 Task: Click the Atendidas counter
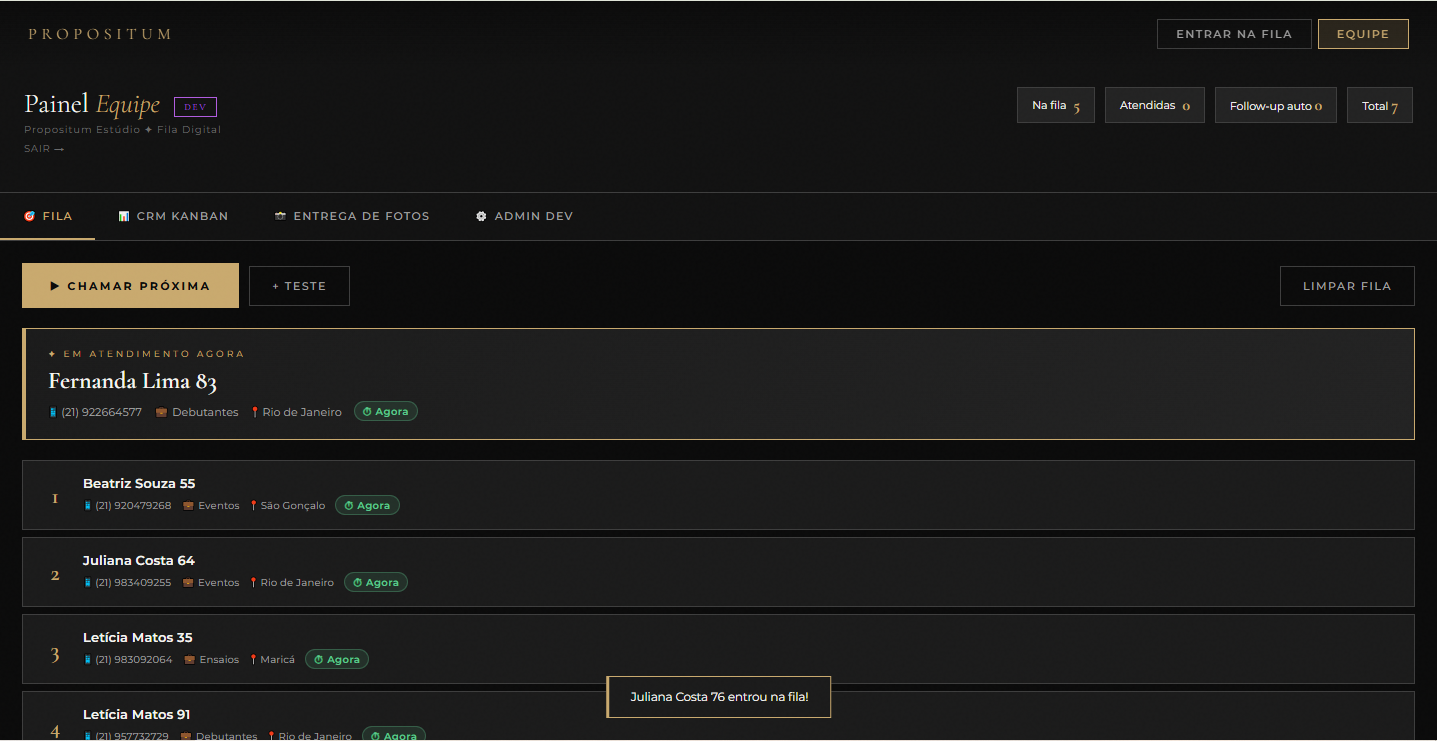click(1155, 105)
